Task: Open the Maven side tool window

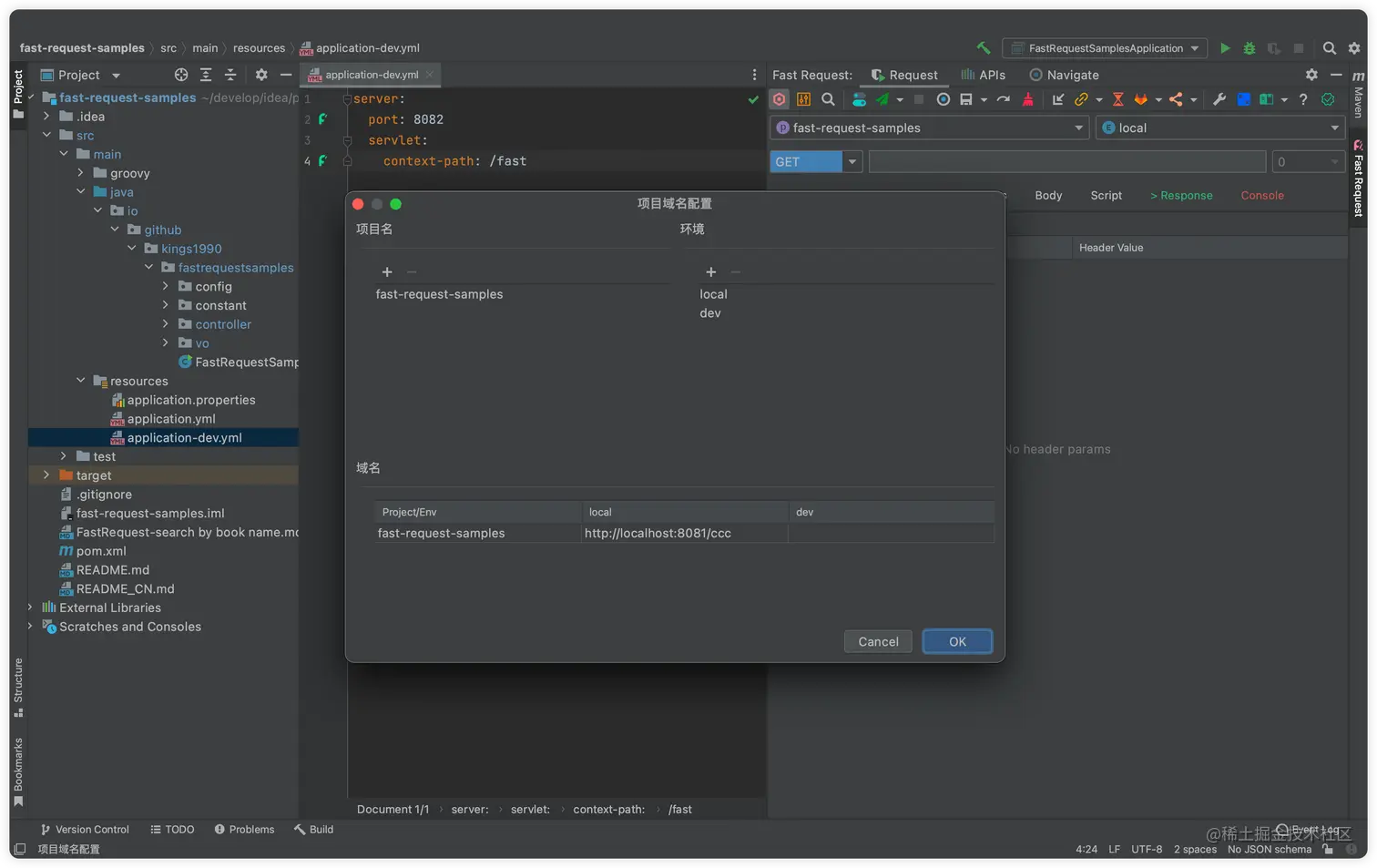Action: pos(1358,95)
